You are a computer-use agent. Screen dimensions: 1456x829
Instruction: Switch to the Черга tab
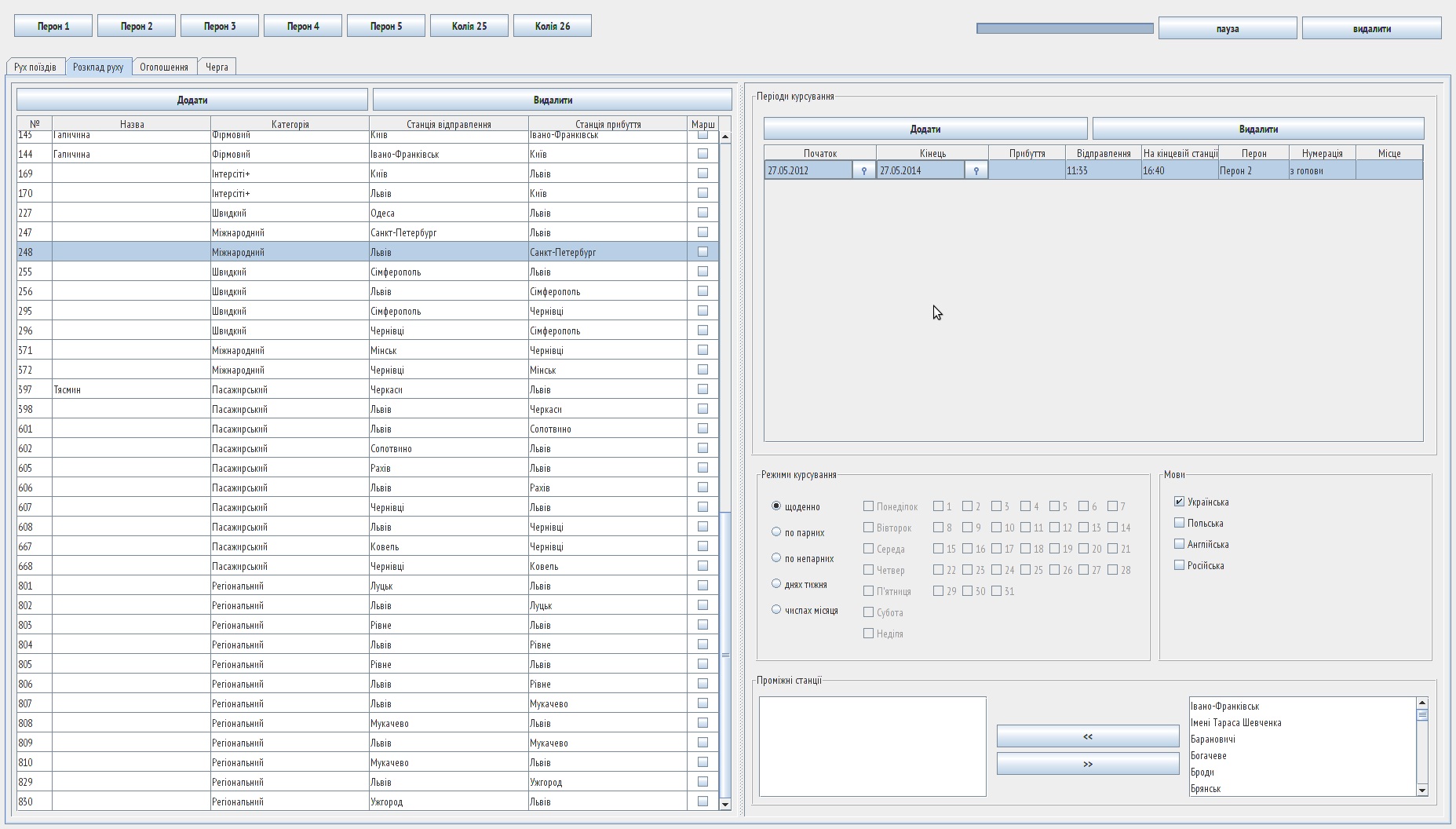[217, 67]
